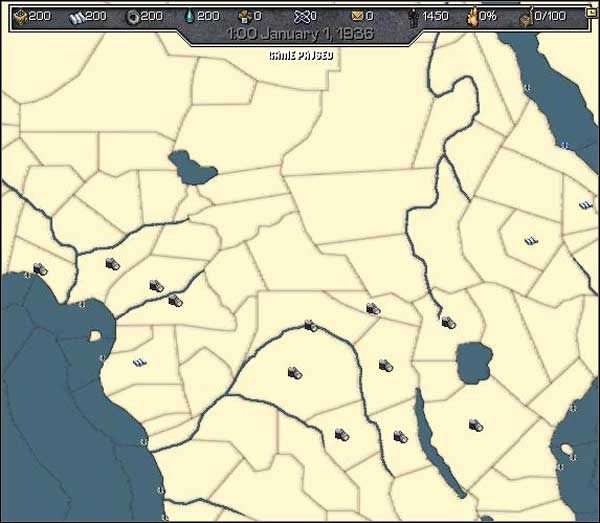
Task: Click the metal bars resource icon
Action: click(74, 16)
